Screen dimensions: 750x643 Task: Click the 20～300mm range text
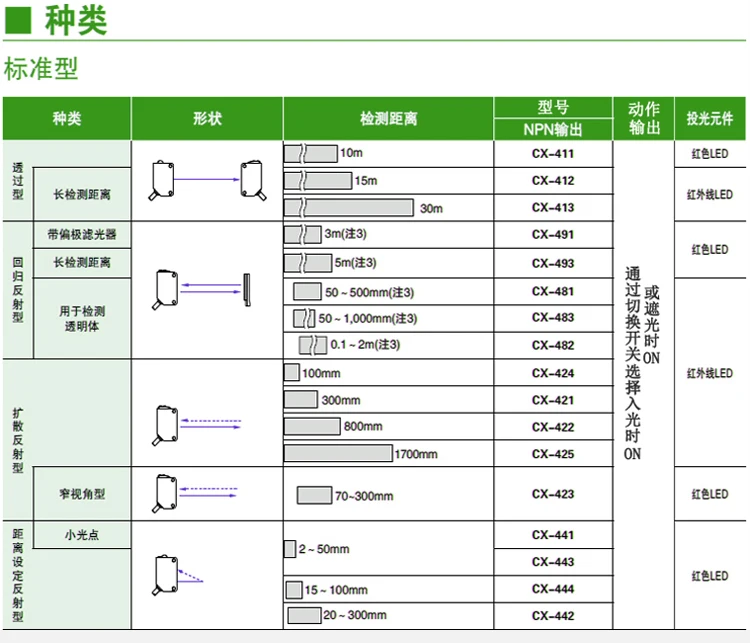pos(354,615)
